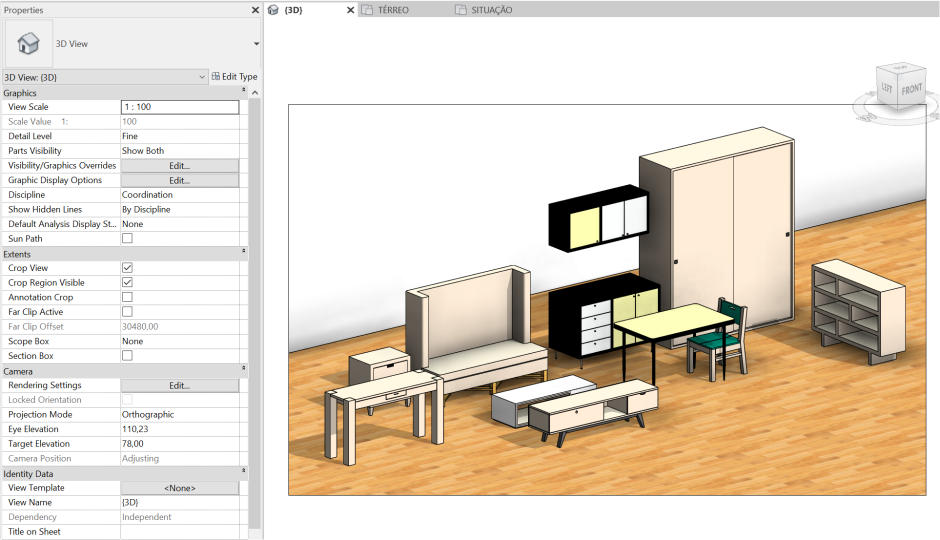
Task: Click the floor plan icon on the TÉRREO tab
Action: 367,10
